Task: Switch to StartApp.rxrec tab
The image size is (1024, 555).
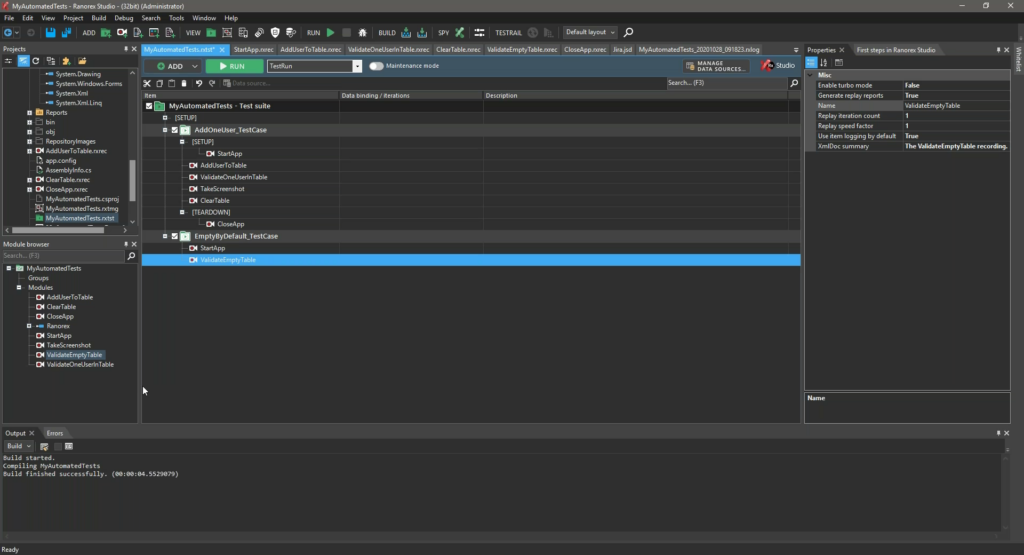Action: 253,50
